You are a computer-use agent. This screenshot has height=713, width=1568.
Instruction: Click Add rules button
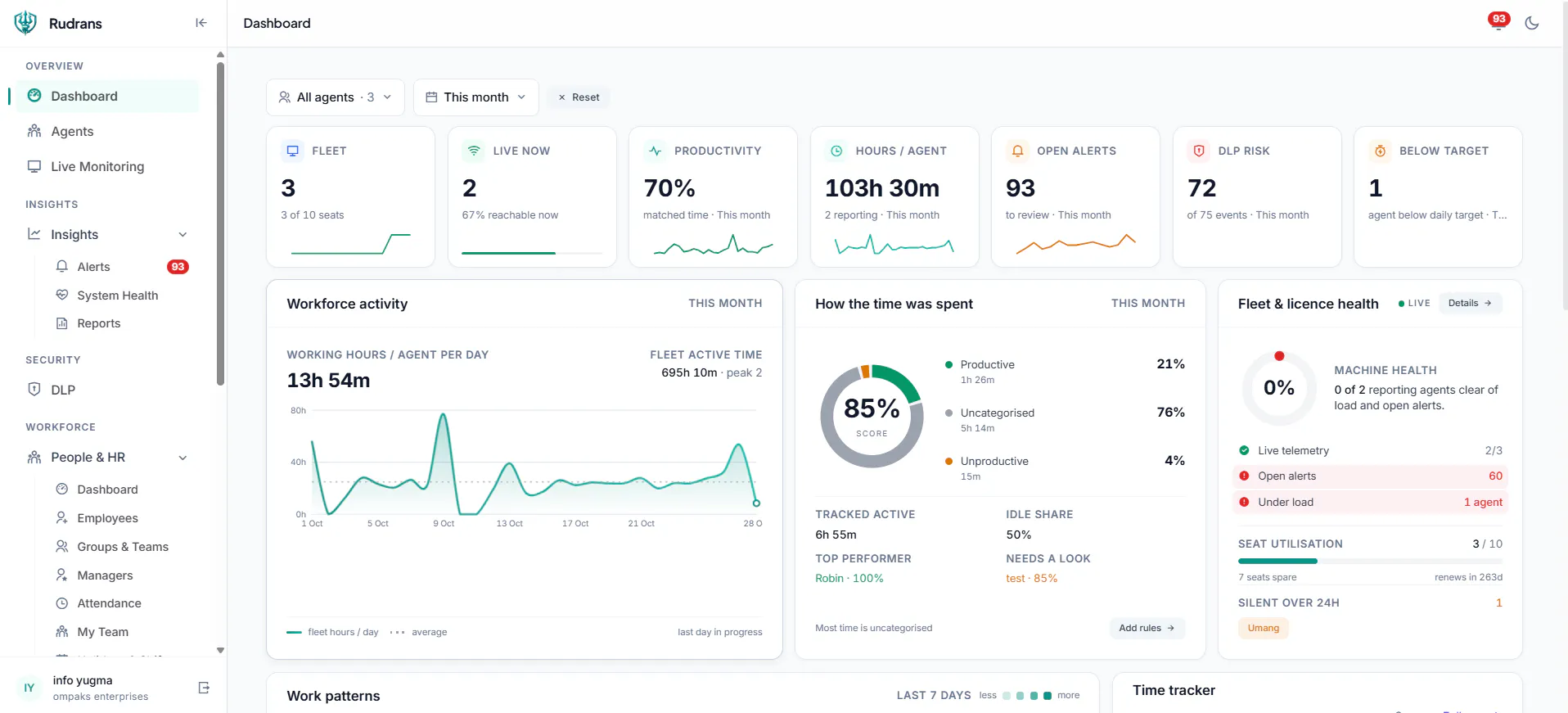point(1147,628)
